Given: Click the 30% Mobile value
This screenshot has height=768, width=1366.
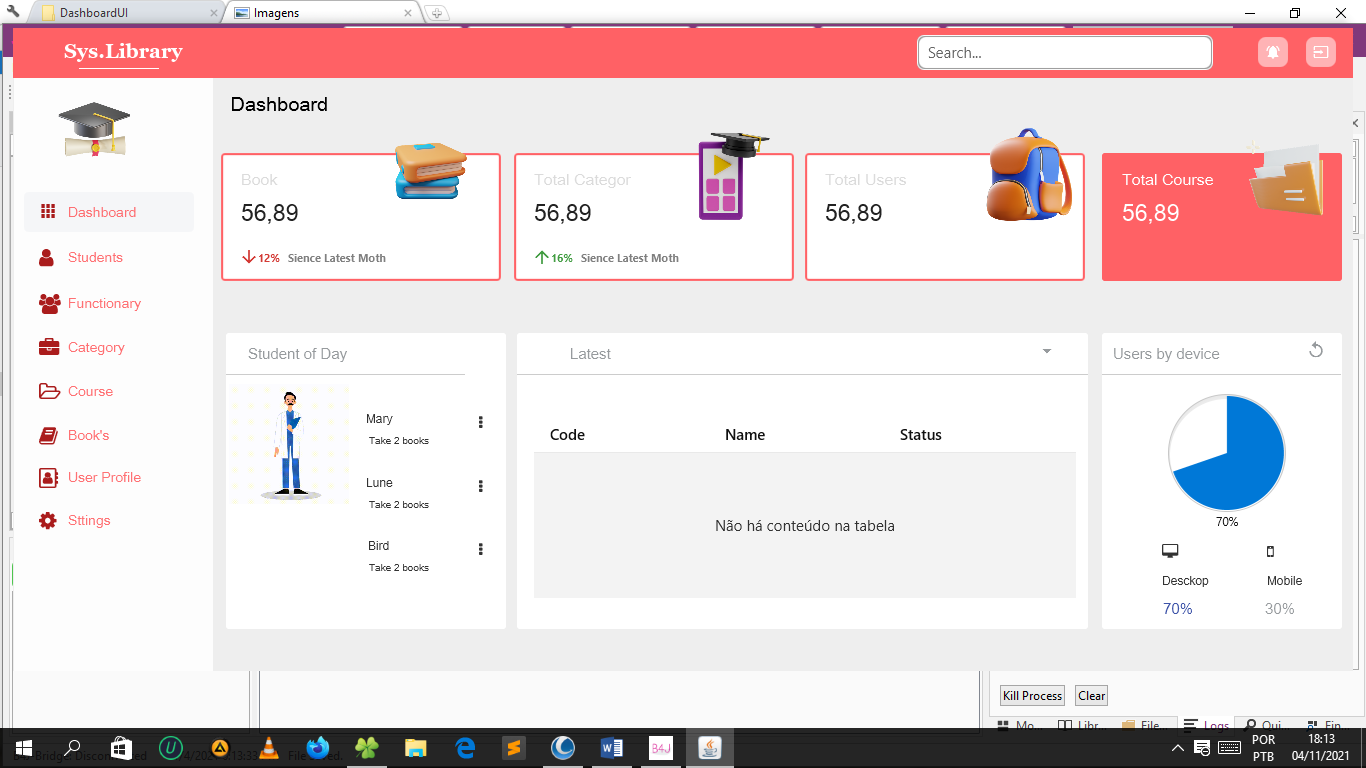Looking at the screenshot, I should coord(1279,609).
